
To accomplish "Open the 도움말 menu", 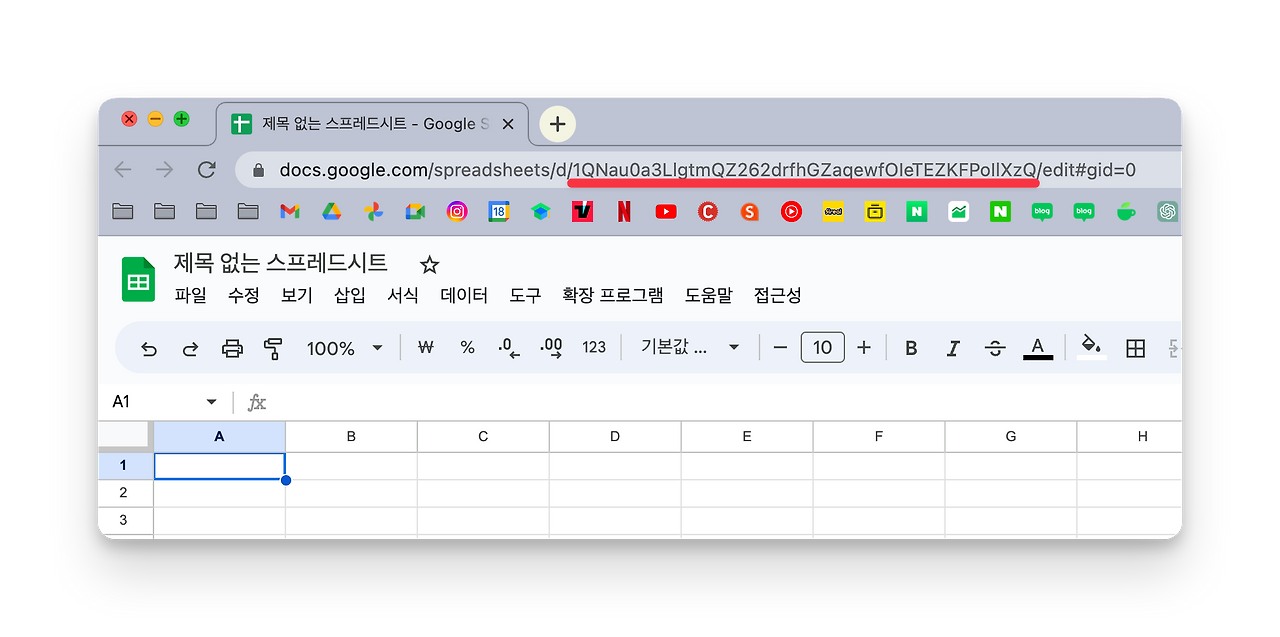I will (x=708, y=296).
